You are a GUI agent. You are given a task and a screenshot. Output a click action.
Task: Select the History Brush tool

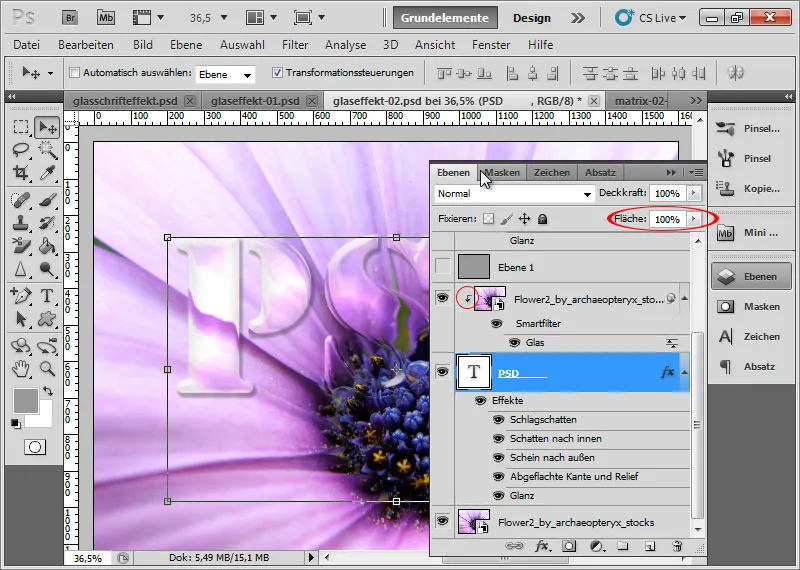(x=47, y=223)
